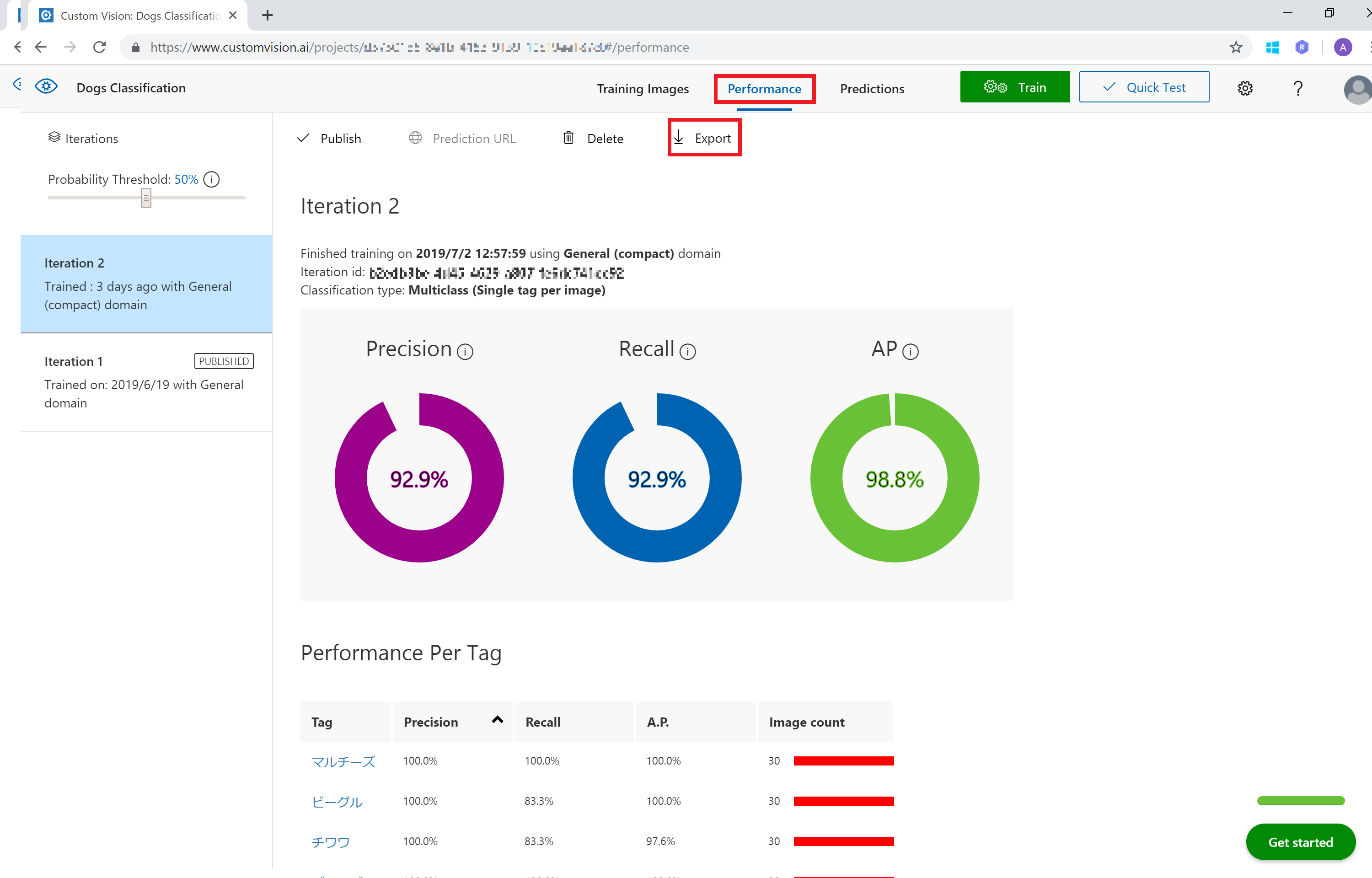Viewport: 1372px width, 878px height.
Task: Open the Predictions tab
Action: pyautogui.click(x=872, y=89)
